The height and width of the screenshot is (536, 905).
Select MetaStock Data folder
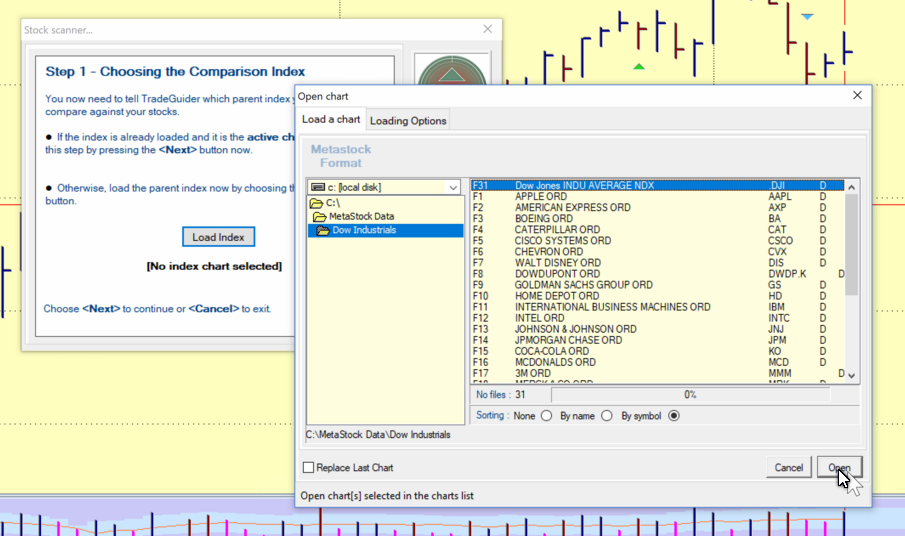[x=361, y=216]
